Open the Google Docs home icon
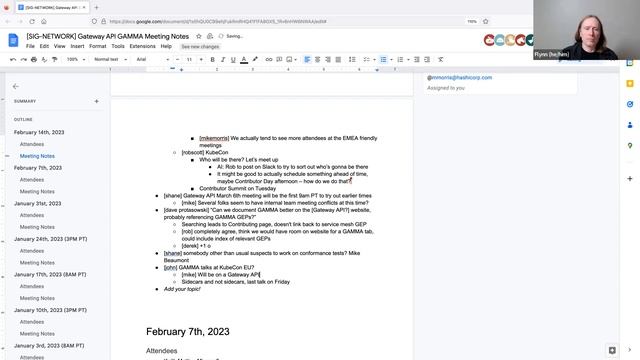 [13, 40]
